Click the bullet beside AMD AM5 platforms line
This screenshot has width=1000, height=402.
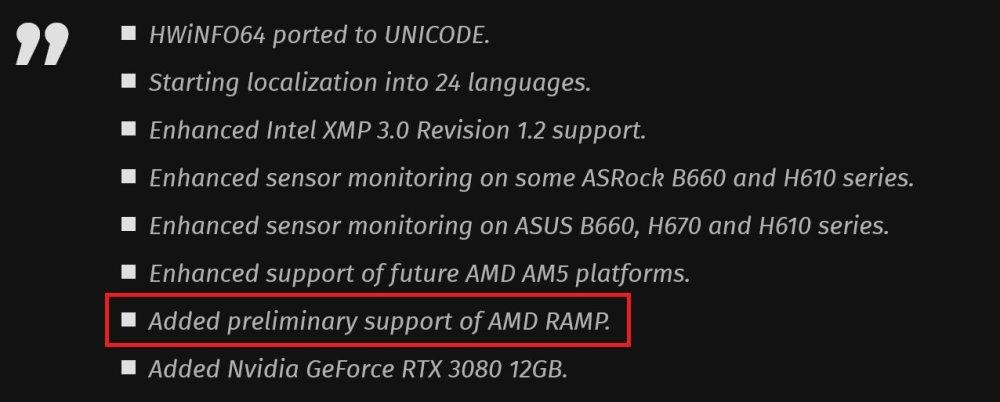[129, 272]
